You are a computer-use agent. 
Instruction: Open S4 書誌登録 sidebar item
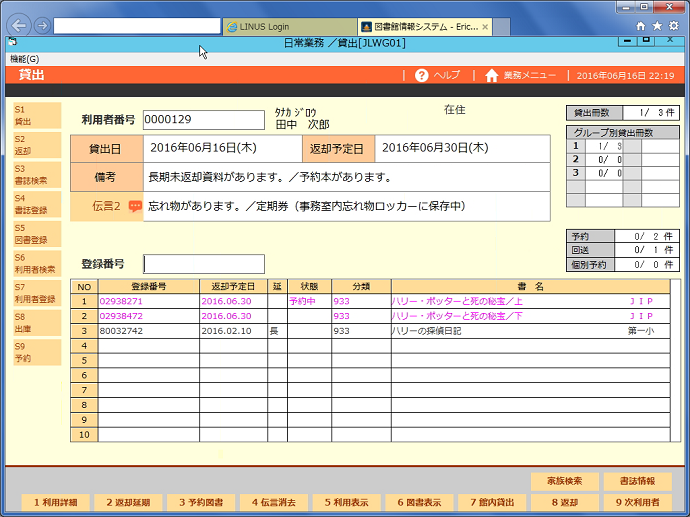(x=37, y=204)
